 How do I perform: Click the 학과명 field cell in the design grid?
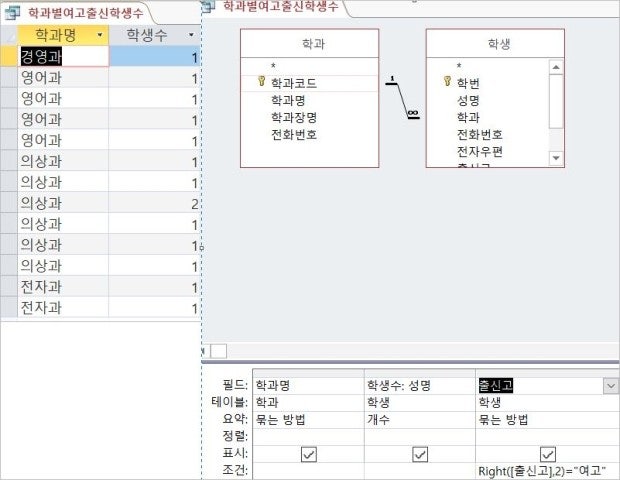tap(308, 386)
